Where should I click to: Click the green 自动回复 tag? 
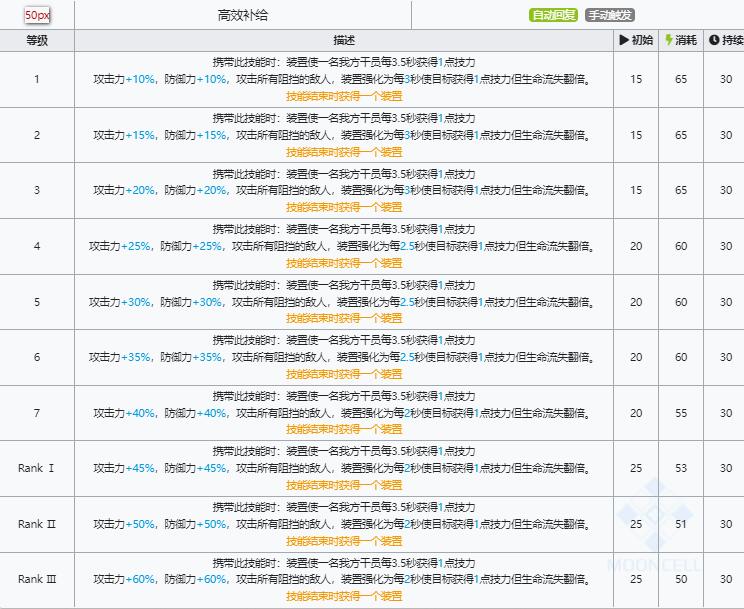click(x=553, y=15)
